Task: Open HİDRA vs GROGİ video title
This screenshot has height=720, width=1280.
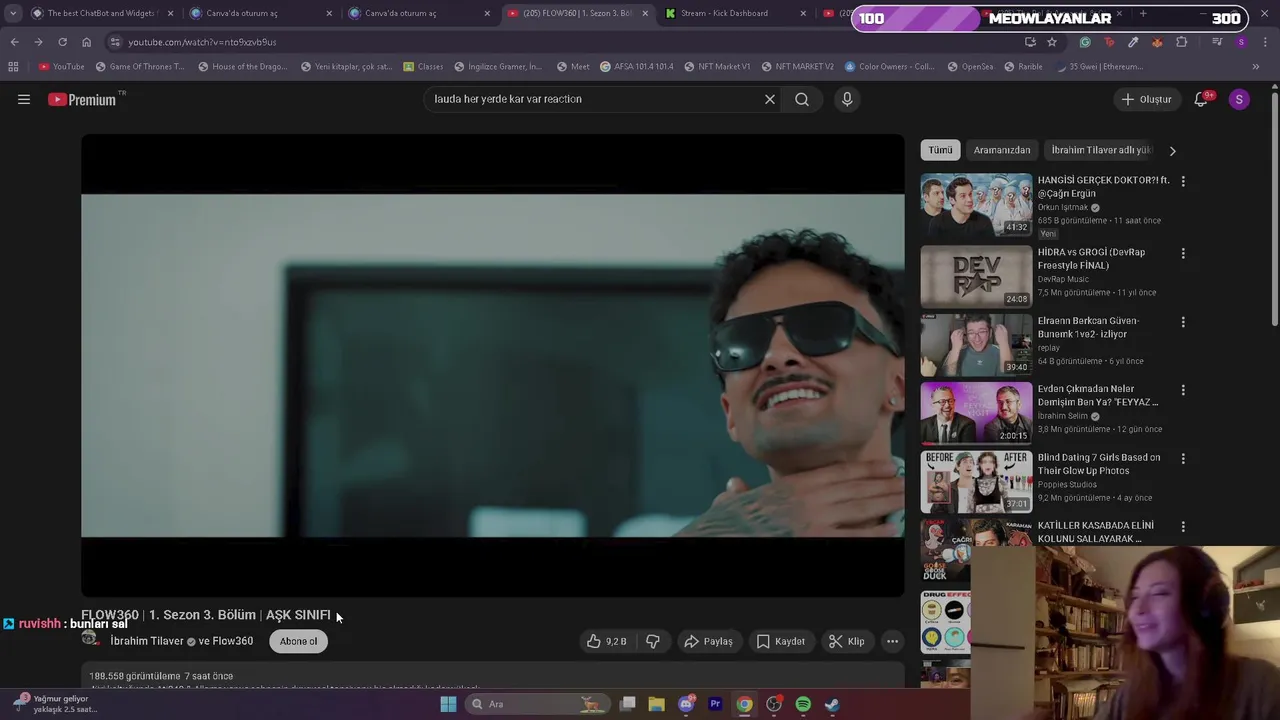Action: (1091, 259)
